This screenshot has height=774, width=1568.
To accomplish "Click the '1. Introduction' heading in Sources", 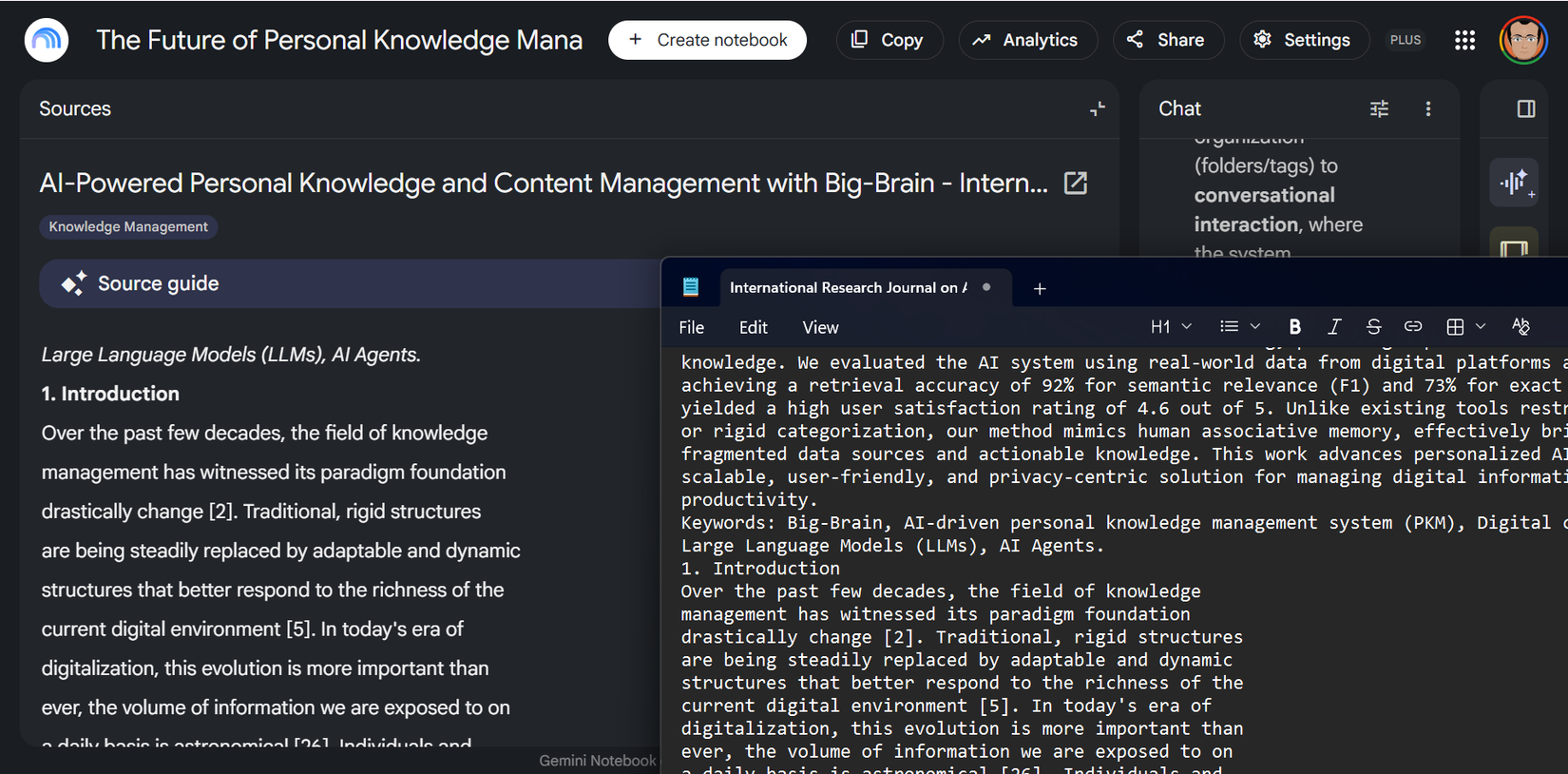I will 110,394.
